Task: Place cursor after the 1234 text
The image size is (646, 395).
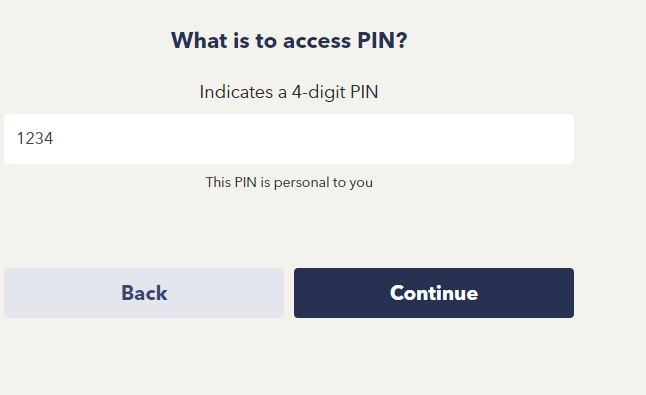Action: click(54, 138)
